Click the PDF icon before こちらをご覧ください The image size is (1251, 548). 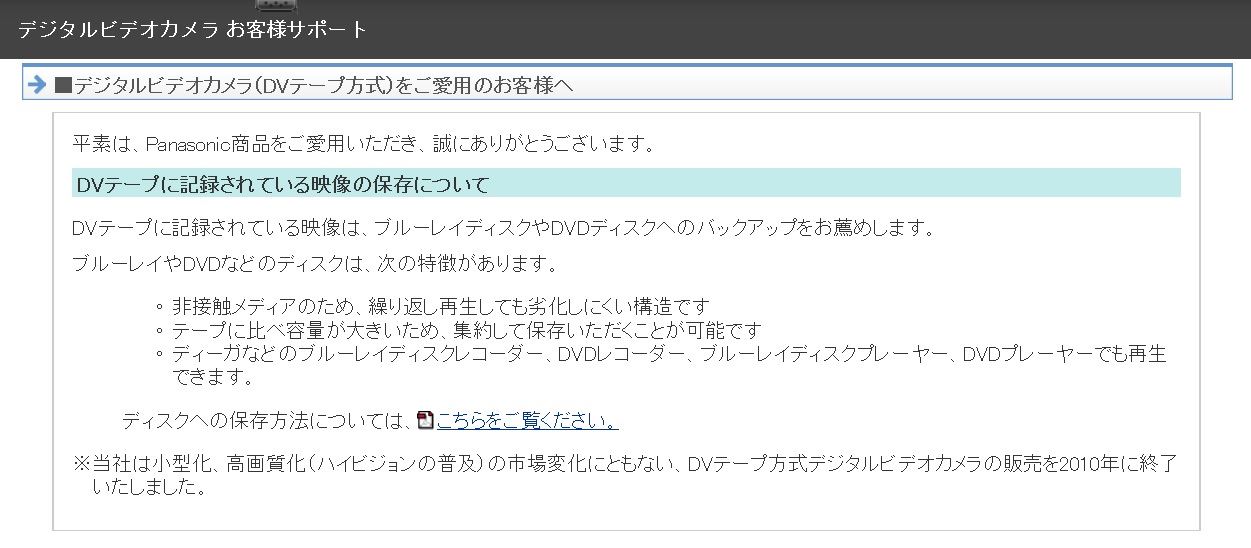coord(425,420)
